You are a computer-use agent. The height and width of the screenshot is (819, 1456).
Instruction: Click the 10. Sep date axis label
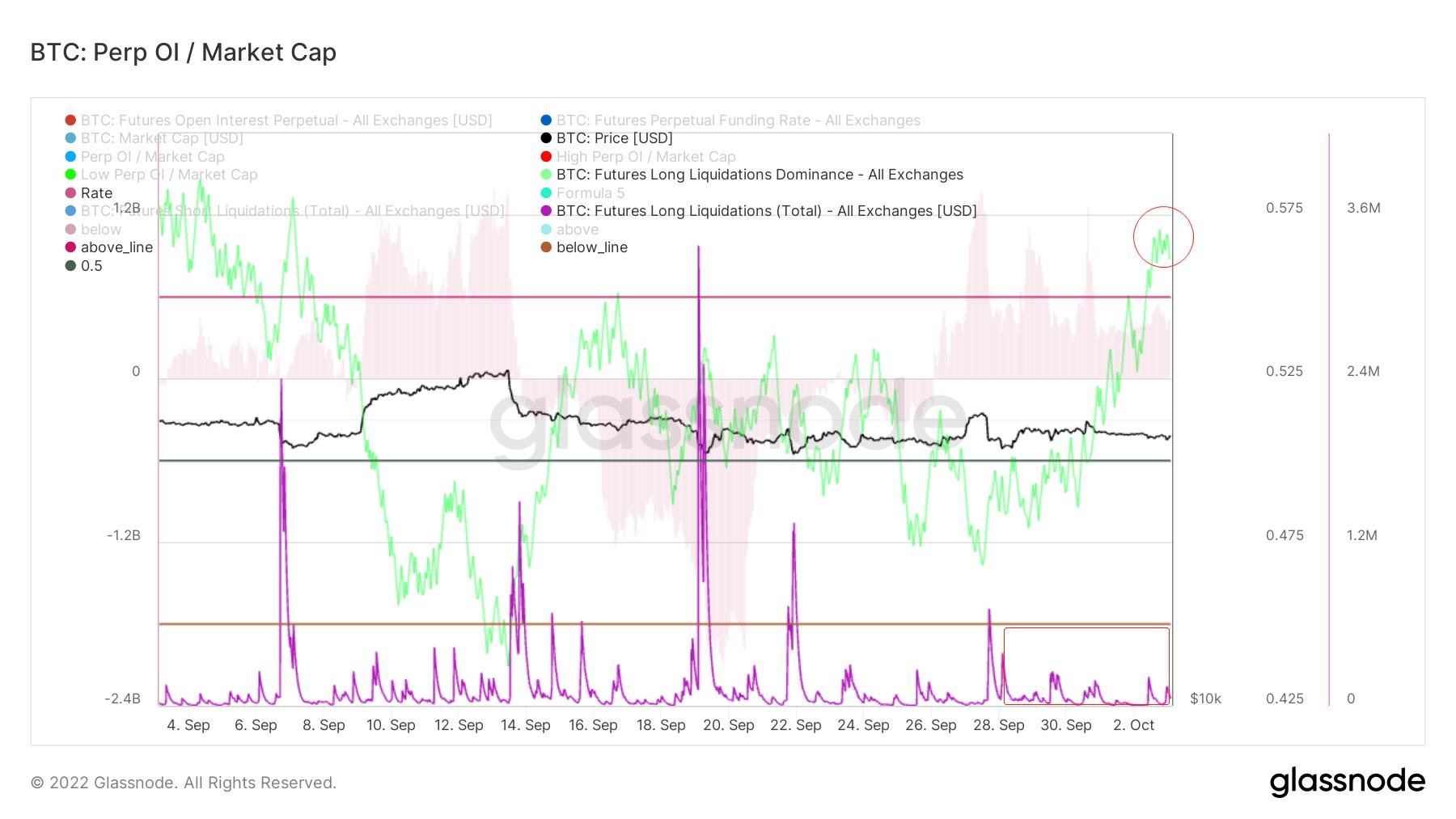point(391,725)
